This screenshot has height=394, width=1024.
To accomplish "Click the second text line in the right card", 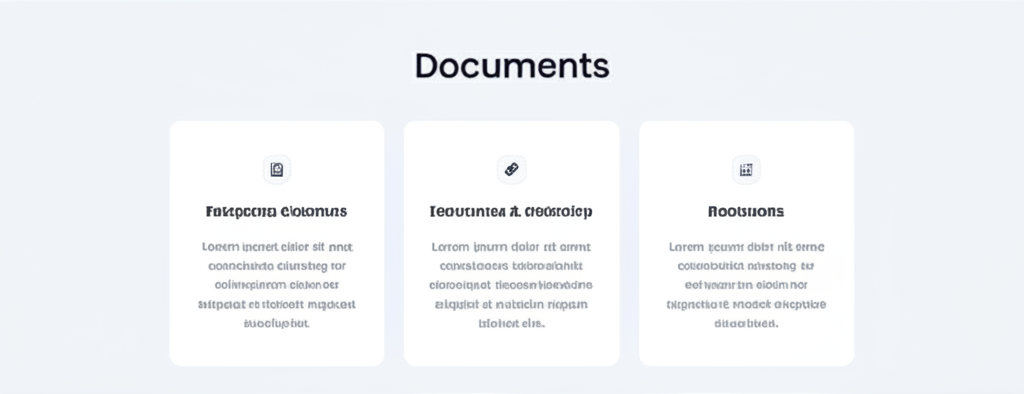I will pyautogui.click(x=746, y=266).
